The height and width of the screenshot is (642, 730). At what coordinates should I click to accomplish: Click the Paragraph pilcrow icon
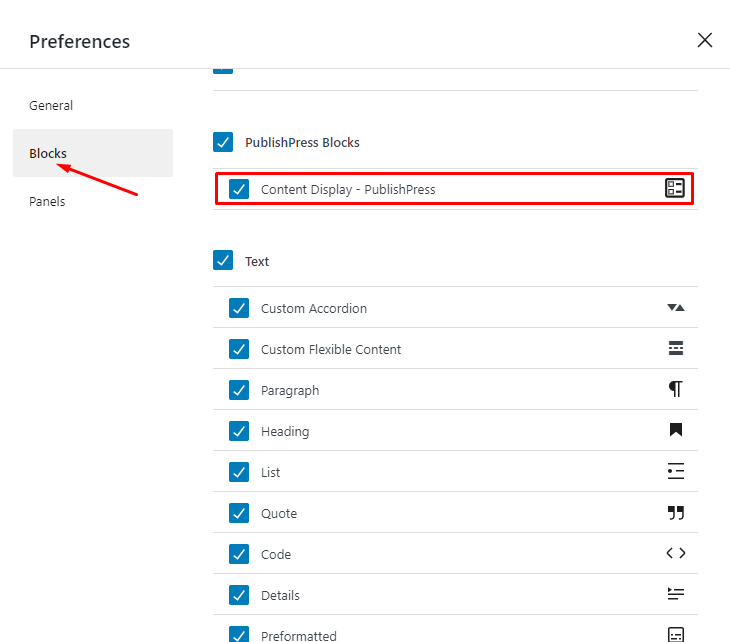(676, 389)
